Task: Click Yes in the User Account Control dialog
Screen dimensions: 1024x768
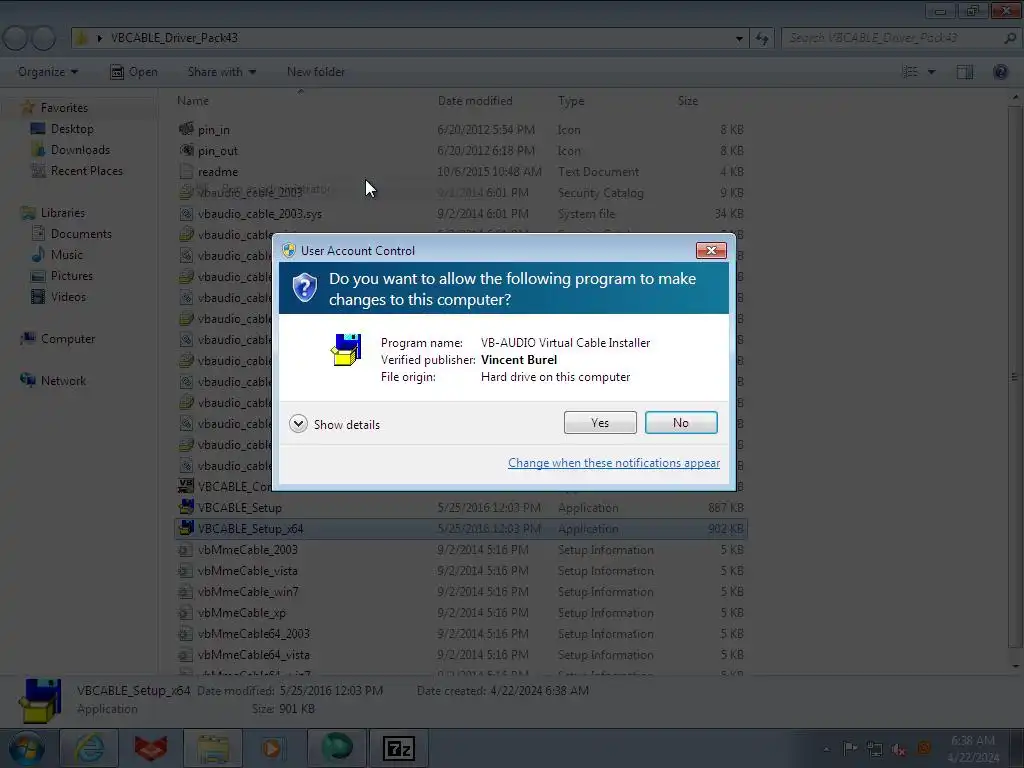Action: pyautogui.click(x=600, y=423)
